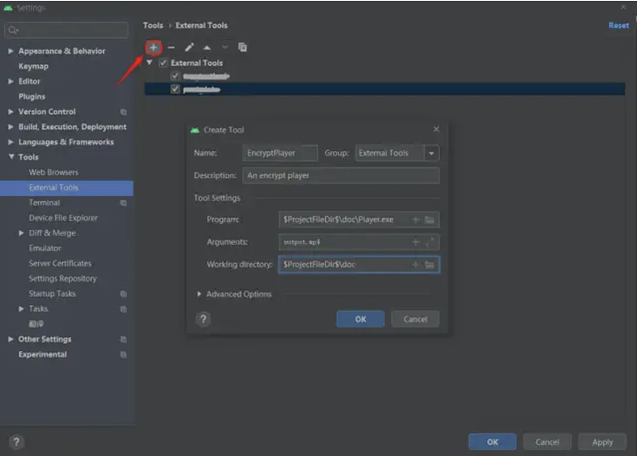Expand Languages & Frameworks node
Image resolution: width=637 pixels, height=456 pixels.
[x=11, y=142]
